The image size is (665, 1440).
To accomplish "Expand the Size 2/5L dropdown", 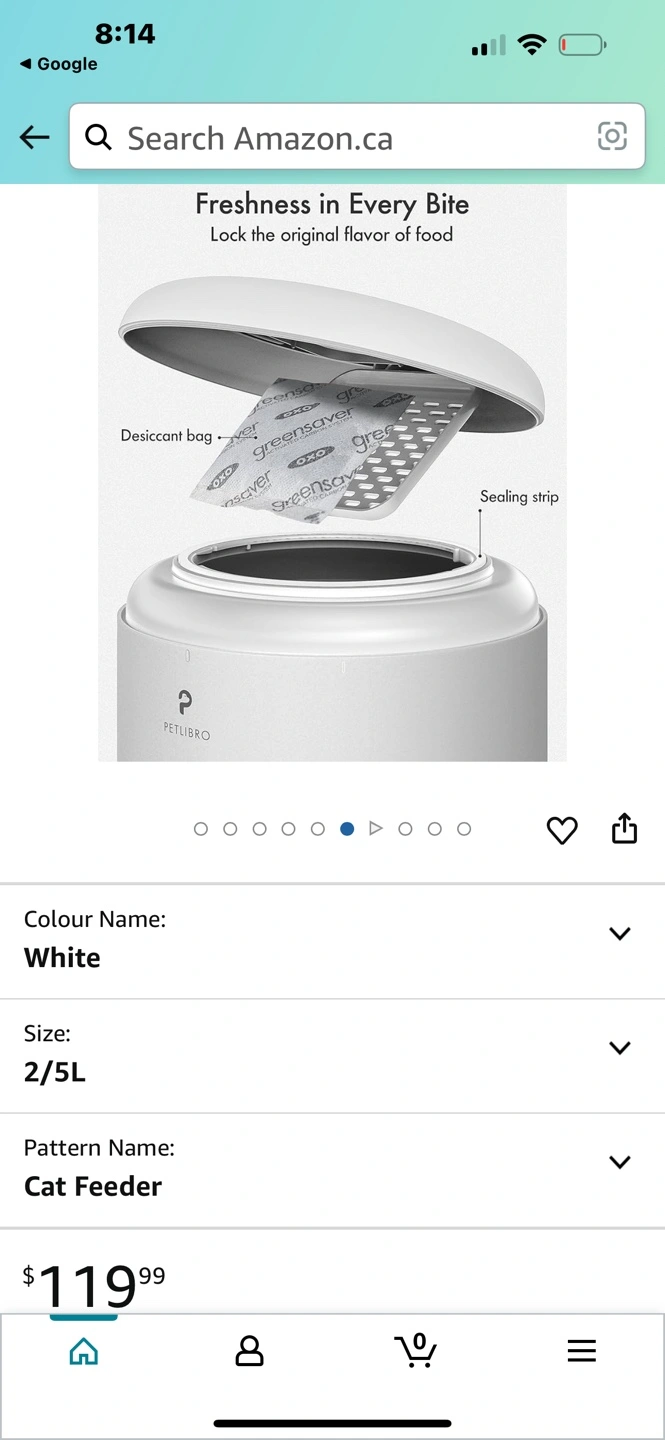I will [x=332, y=1056].
